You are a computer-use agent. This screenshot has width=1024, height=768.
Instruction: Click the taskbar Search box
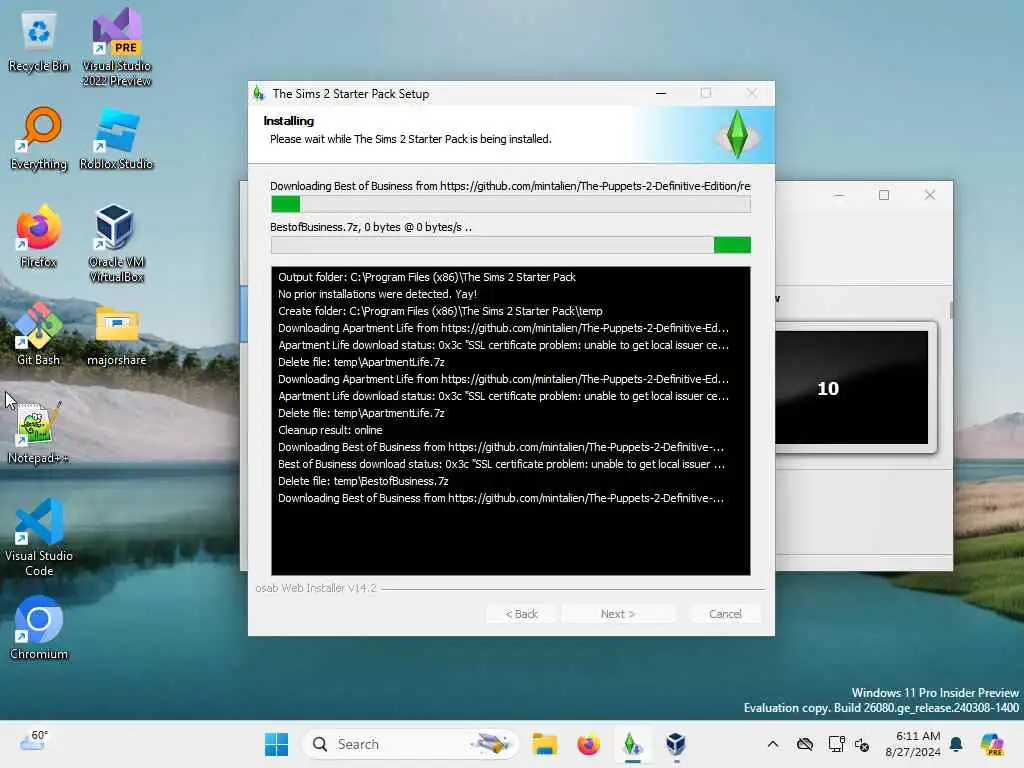(x=410, y=744)
